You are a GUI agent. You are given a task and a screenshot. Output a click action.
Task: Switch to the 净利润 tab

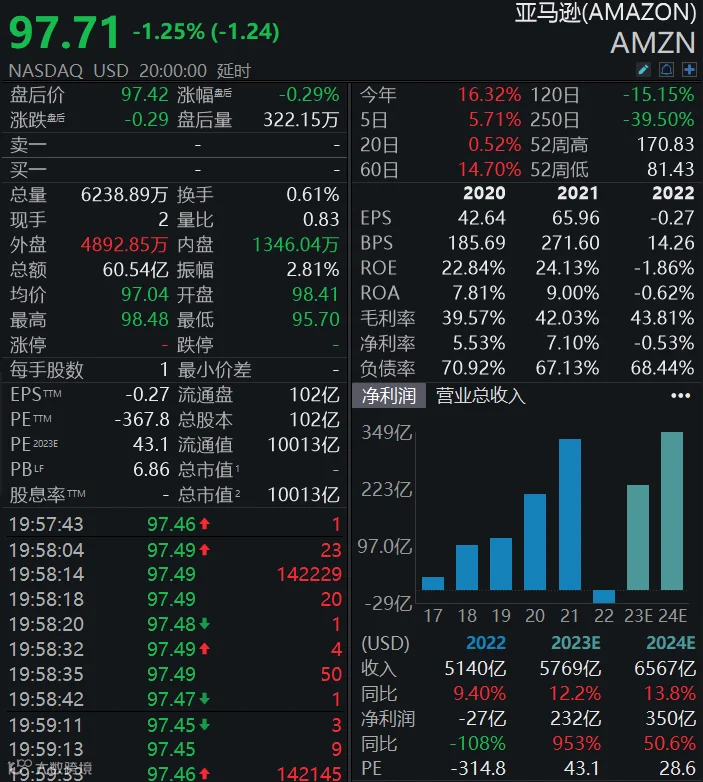click(x=389, y=395)
